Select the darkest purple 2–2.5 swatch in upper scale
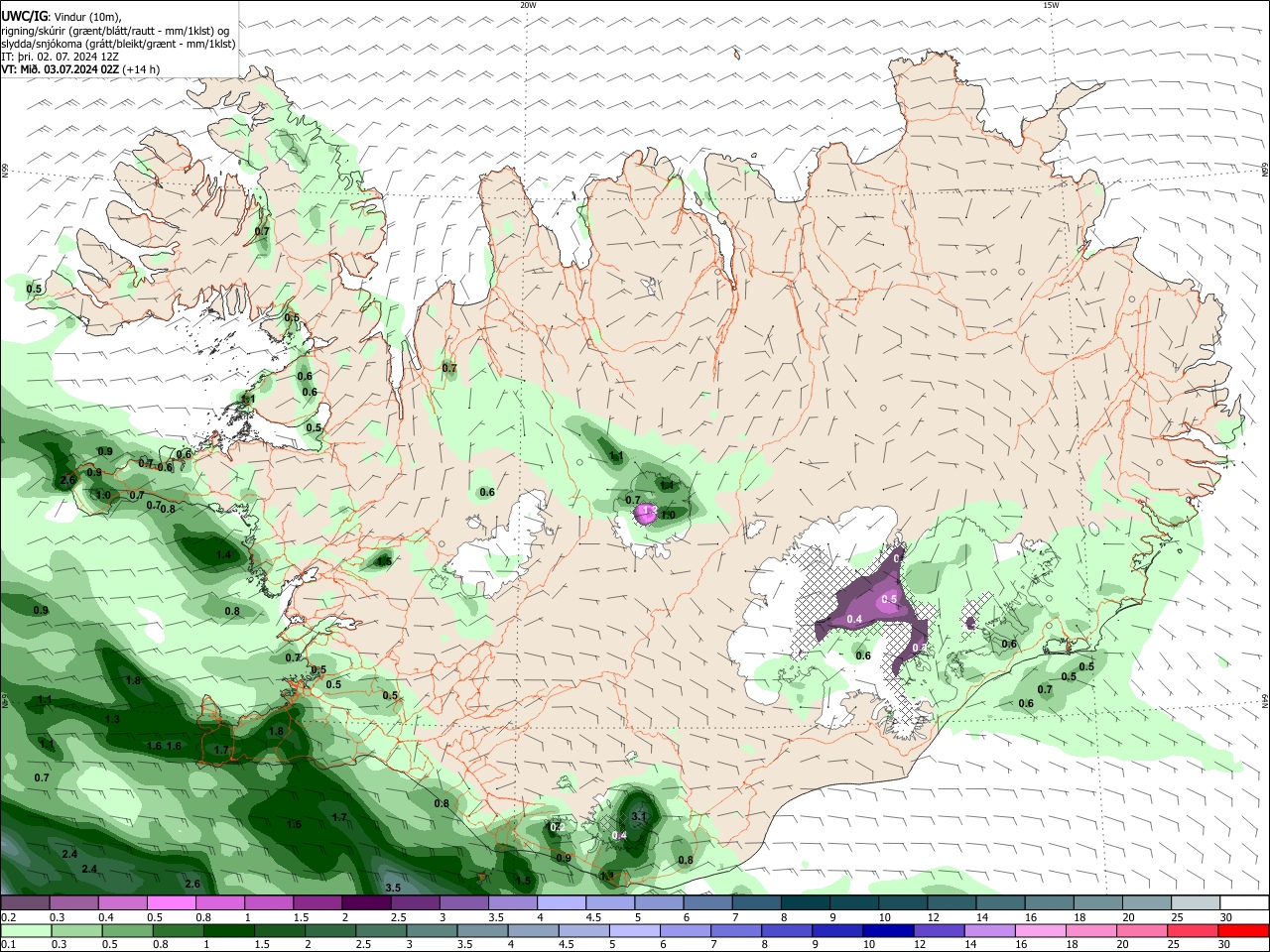The height and width of the screenshot is (952, 1270). 365,903
